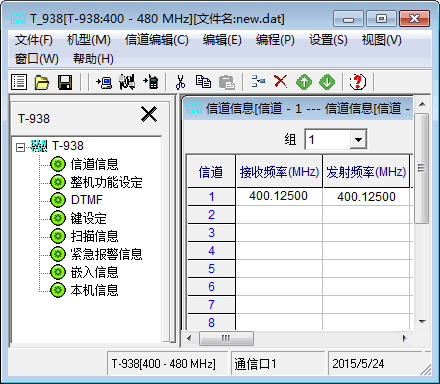Viewport: 440px width, 384px height.
Task: Select channel row 7 header
Action: (211, 304)
